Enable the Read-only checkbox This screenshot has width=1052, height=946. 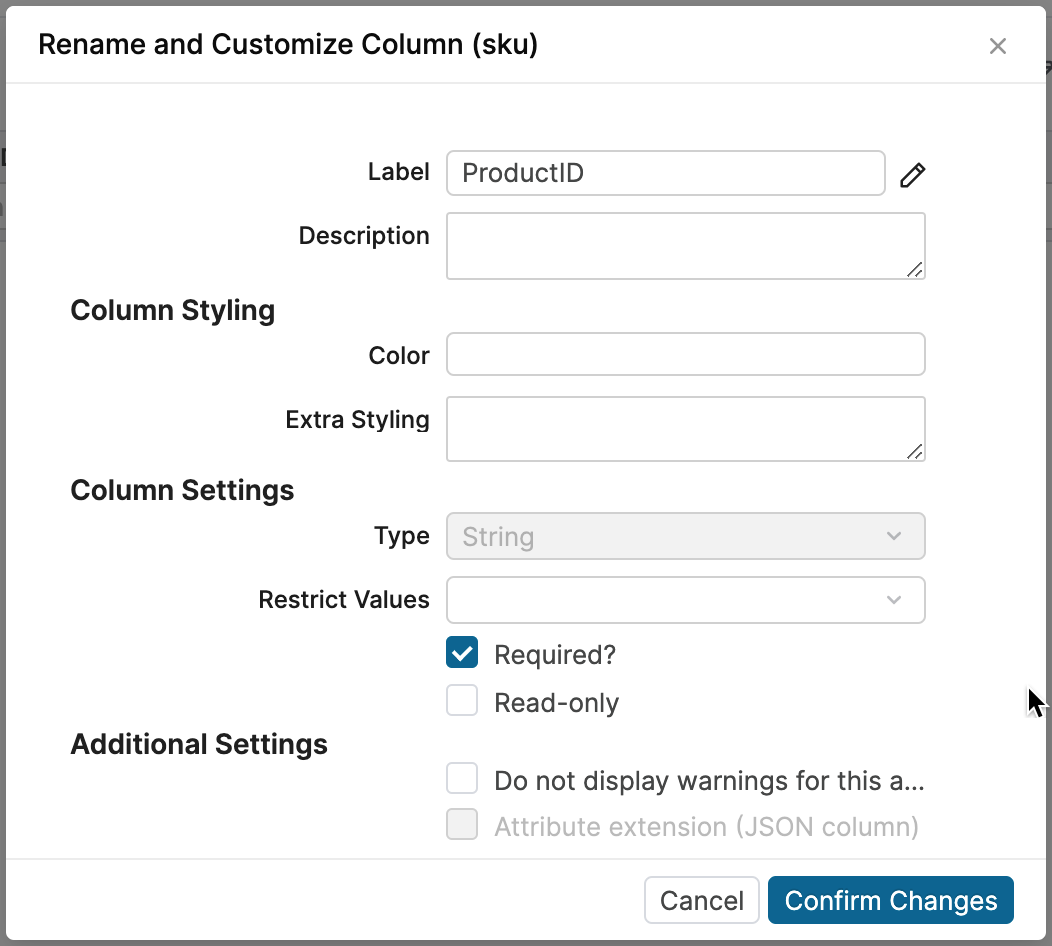462,700
